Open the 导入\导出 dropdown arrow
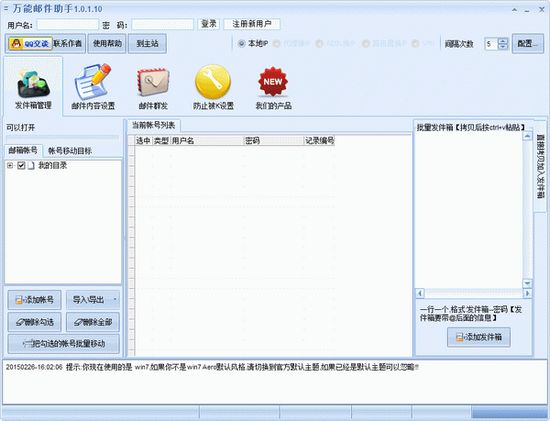Image resolution: width=550 pixels, height=421 pixels. click(115, 300)
